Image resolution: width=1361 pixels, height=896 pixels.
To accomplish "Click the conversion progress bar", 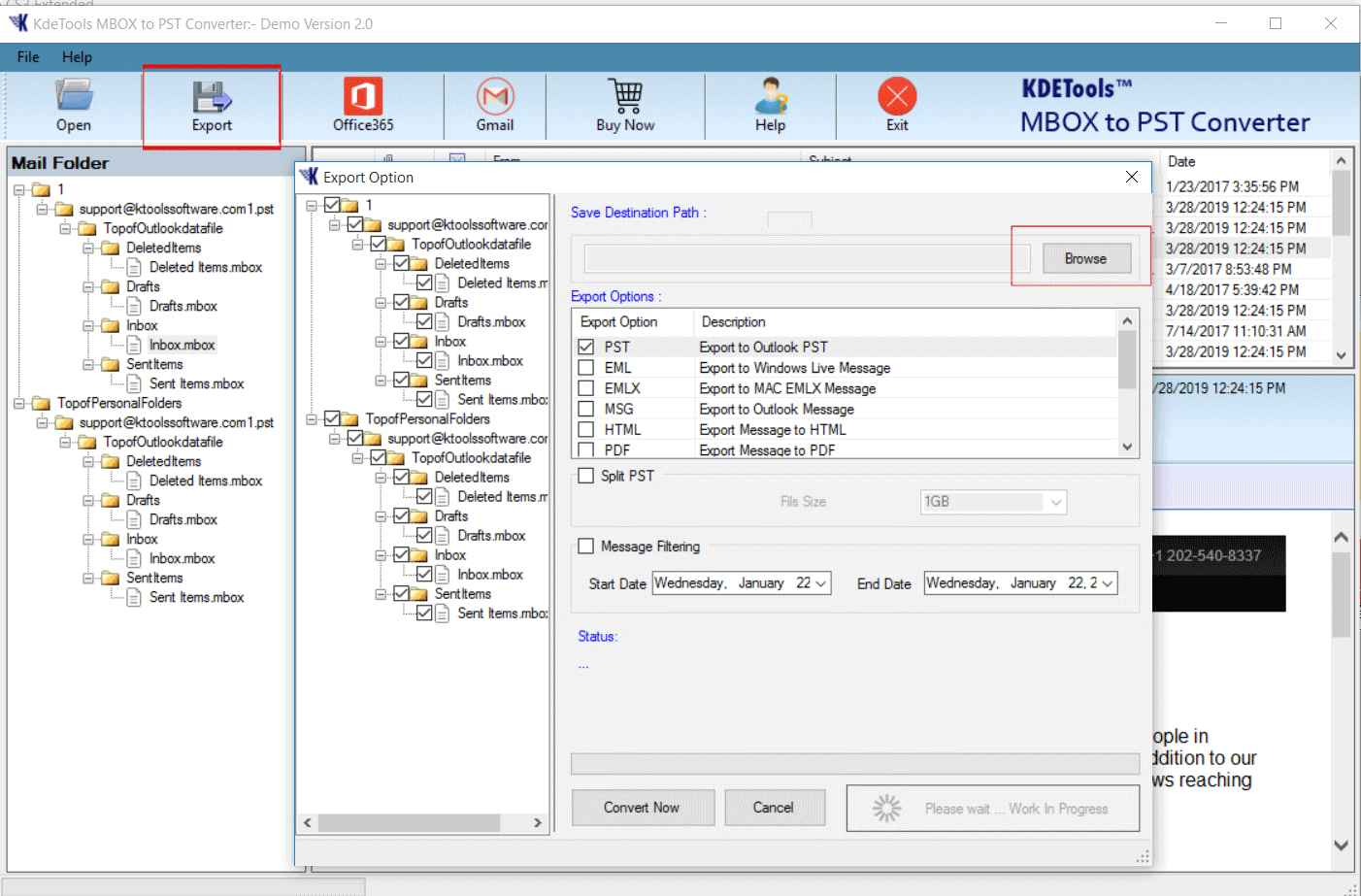I will pos(855,764).
